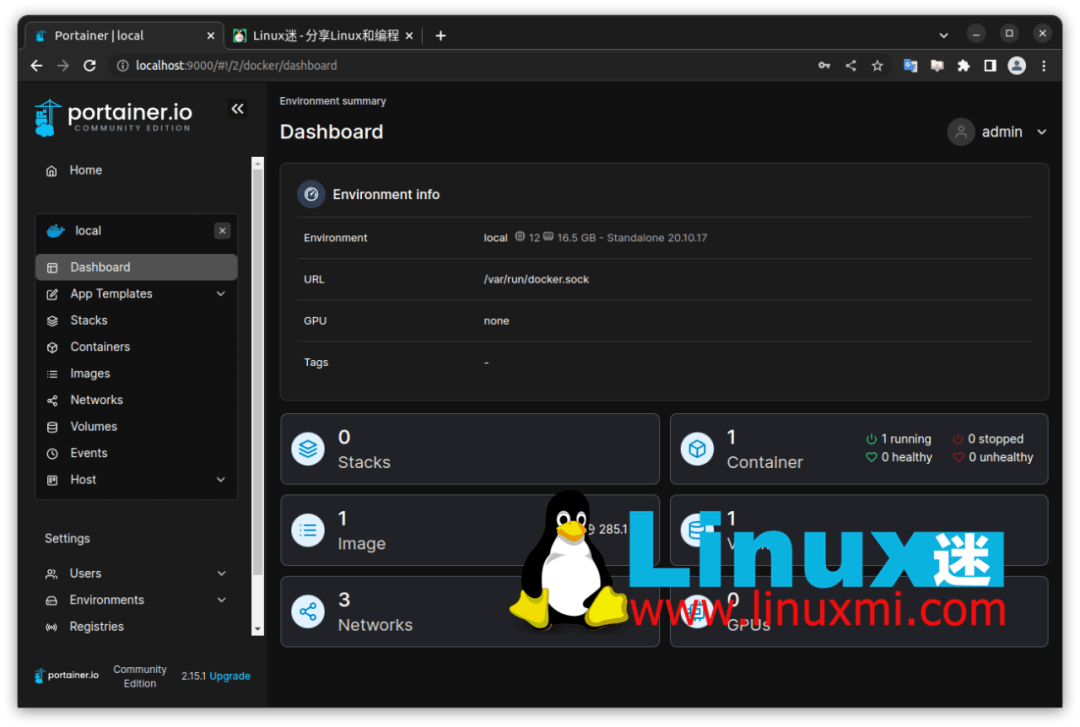Open the local environment link in Environment info
Screen dimensions: 1080x727
click(494, 238)
